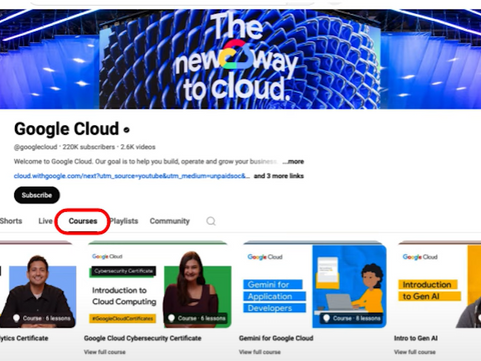This screenshot has width=481, height=361.
Task: Click the Google Cloud Cybersecurity Certificate title
Action: point(143,338)
